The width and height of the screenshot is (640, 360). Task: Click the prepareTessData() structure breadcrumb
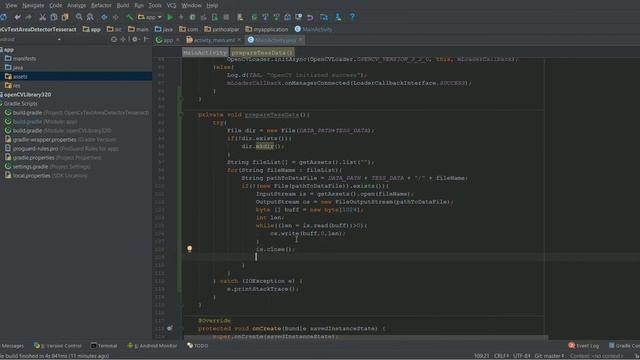[x=262, y=53]
